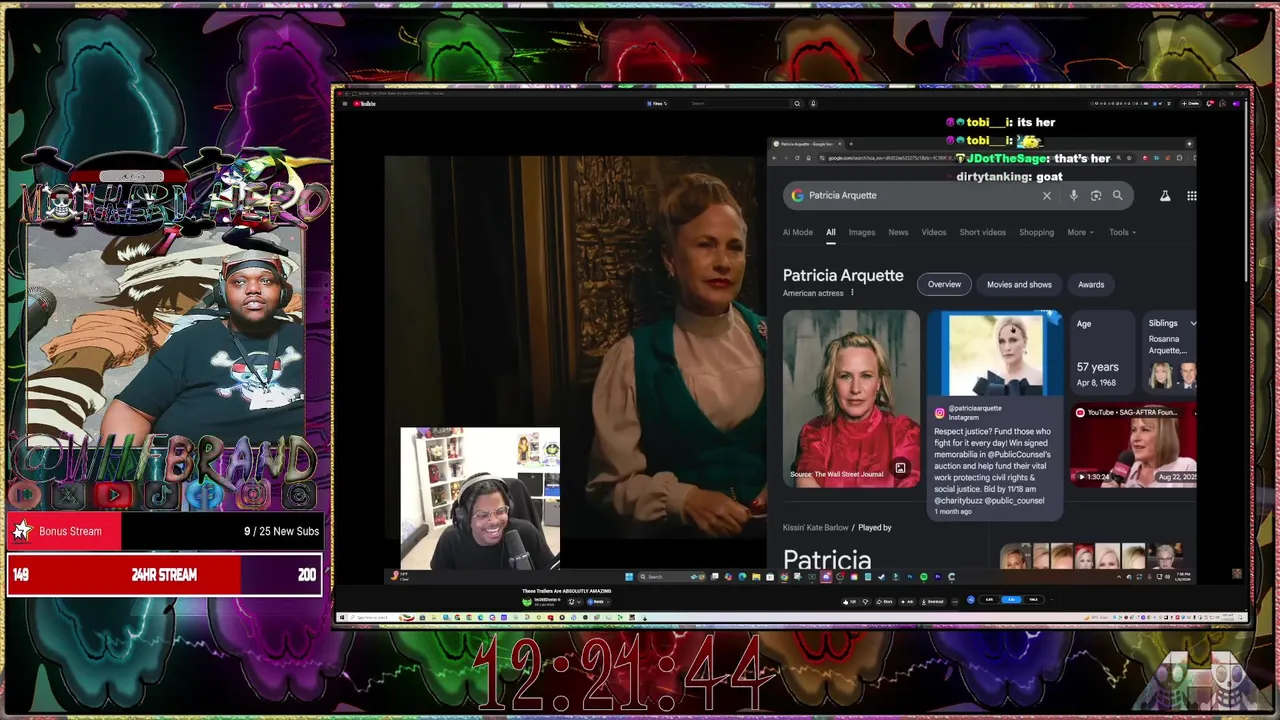Select the Movies and shows chip

pyautogui.click(x=1019, y=284)
